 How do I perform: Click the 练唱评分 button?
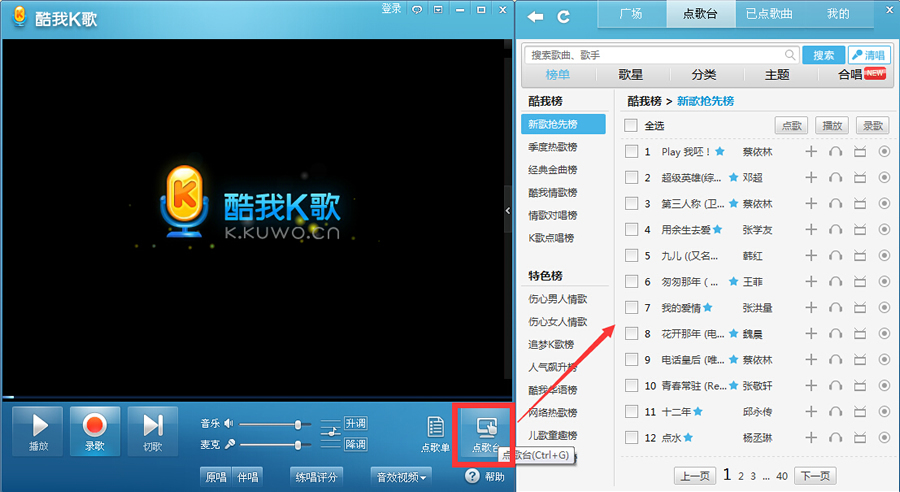316,477
